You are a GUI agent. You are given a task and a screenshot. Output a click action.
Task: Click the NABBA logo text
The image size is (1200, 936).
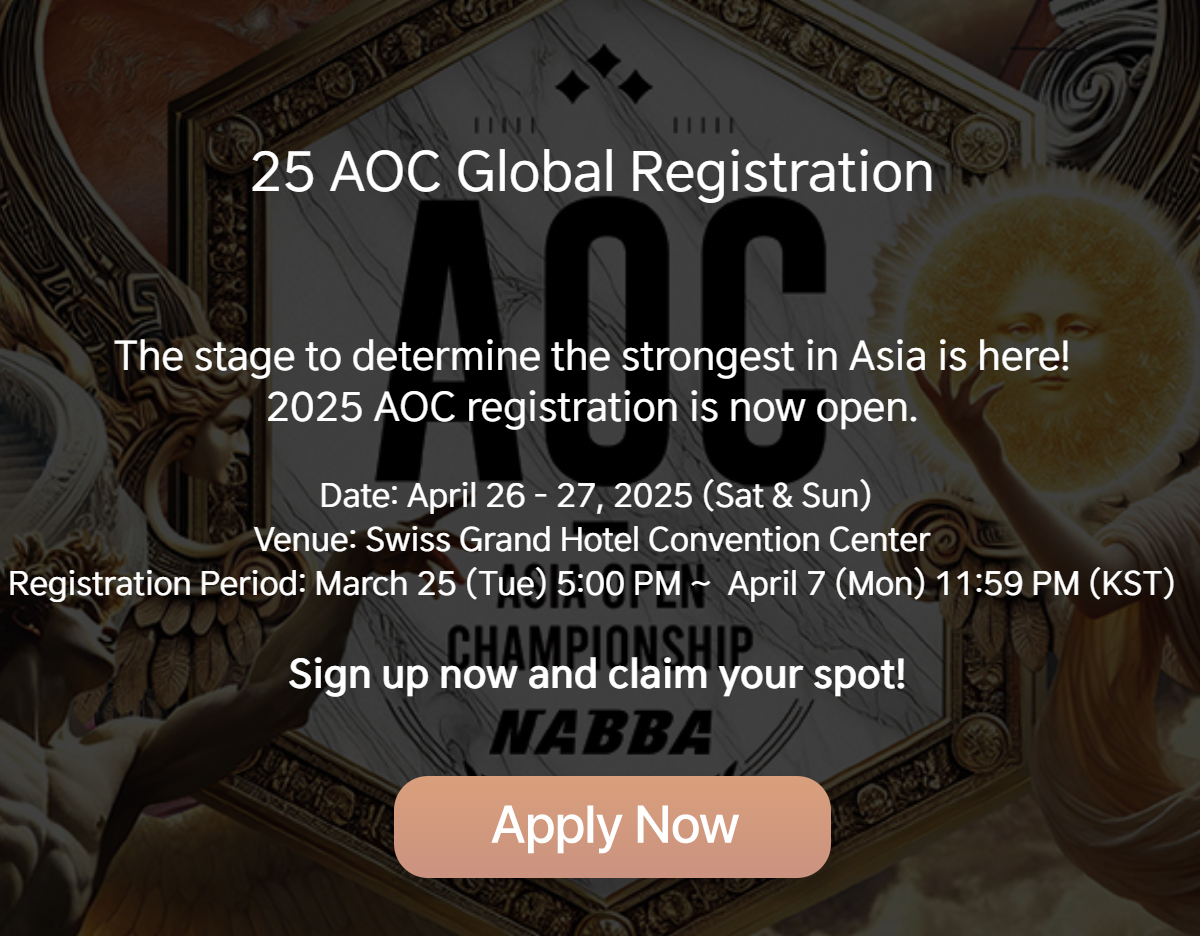602,733
